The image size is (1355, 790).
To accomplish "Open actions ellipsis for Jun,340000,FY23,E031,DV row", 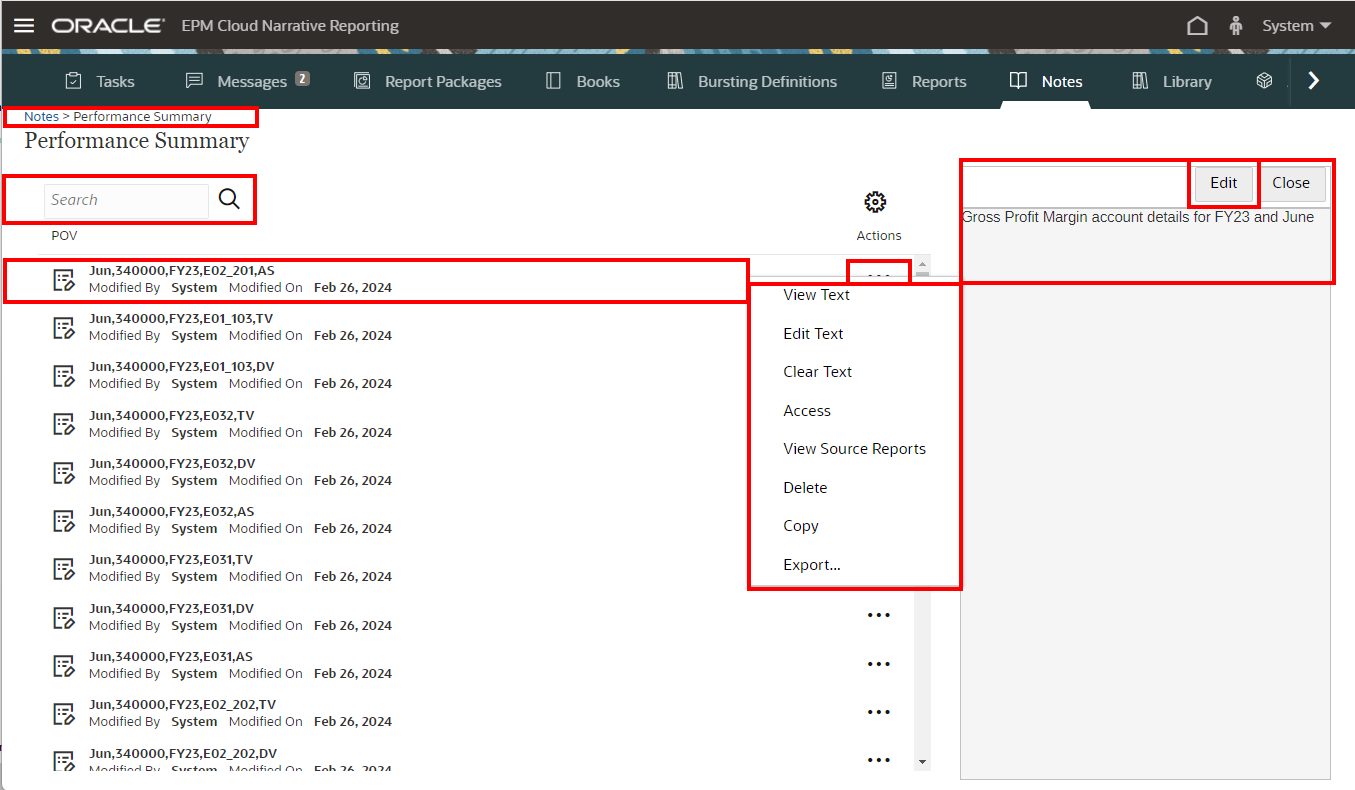I will [878, 615].
